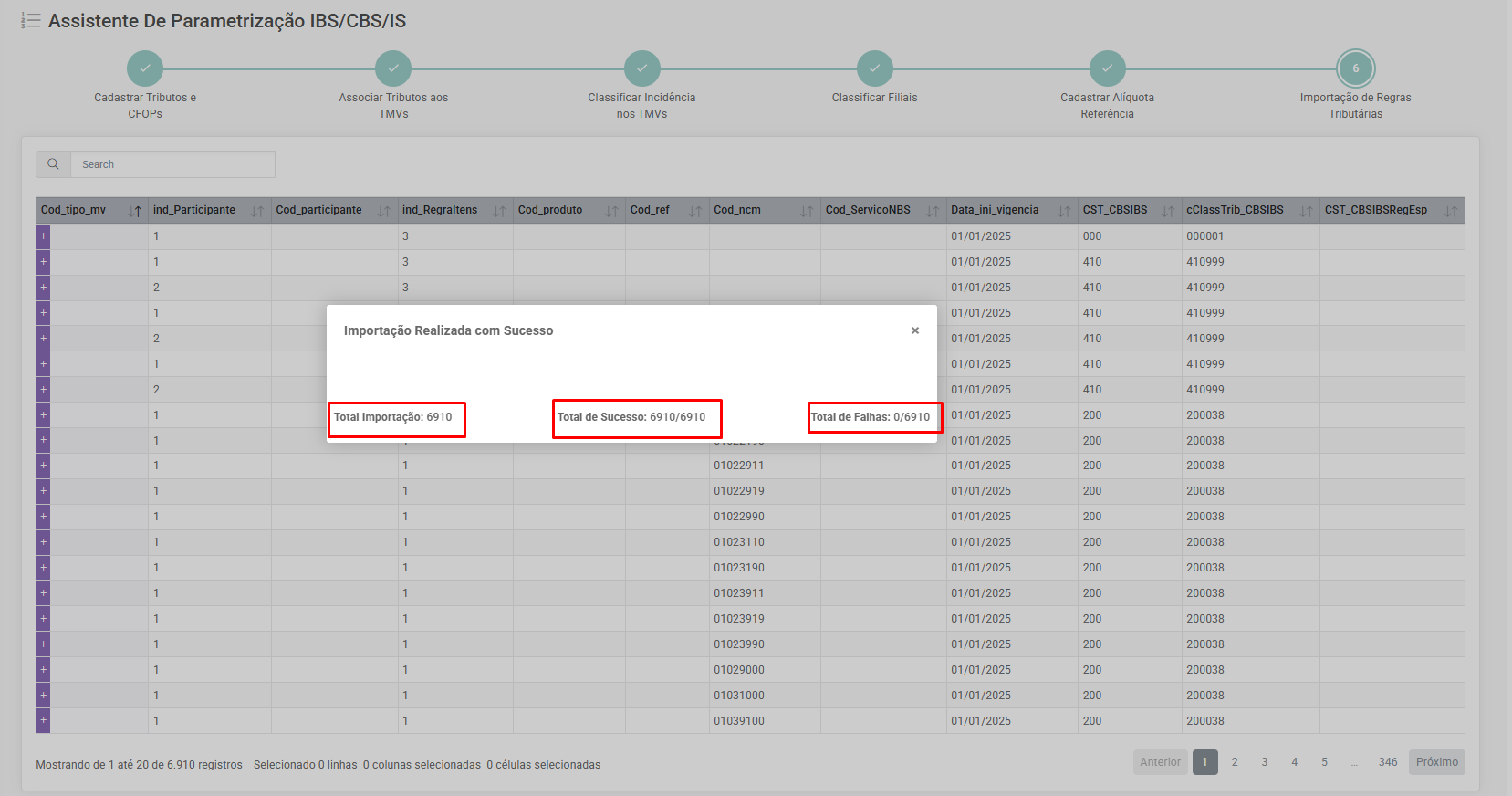1512x796 pixels.
Task: Click the page title Assistente De Parametrização IBS/CBS/IS
Action: point(227,21)
